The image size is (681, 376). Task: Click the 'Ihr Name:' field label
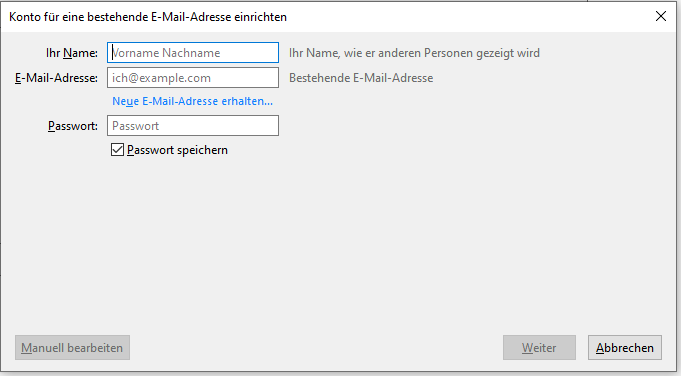(x=72, y=53)
